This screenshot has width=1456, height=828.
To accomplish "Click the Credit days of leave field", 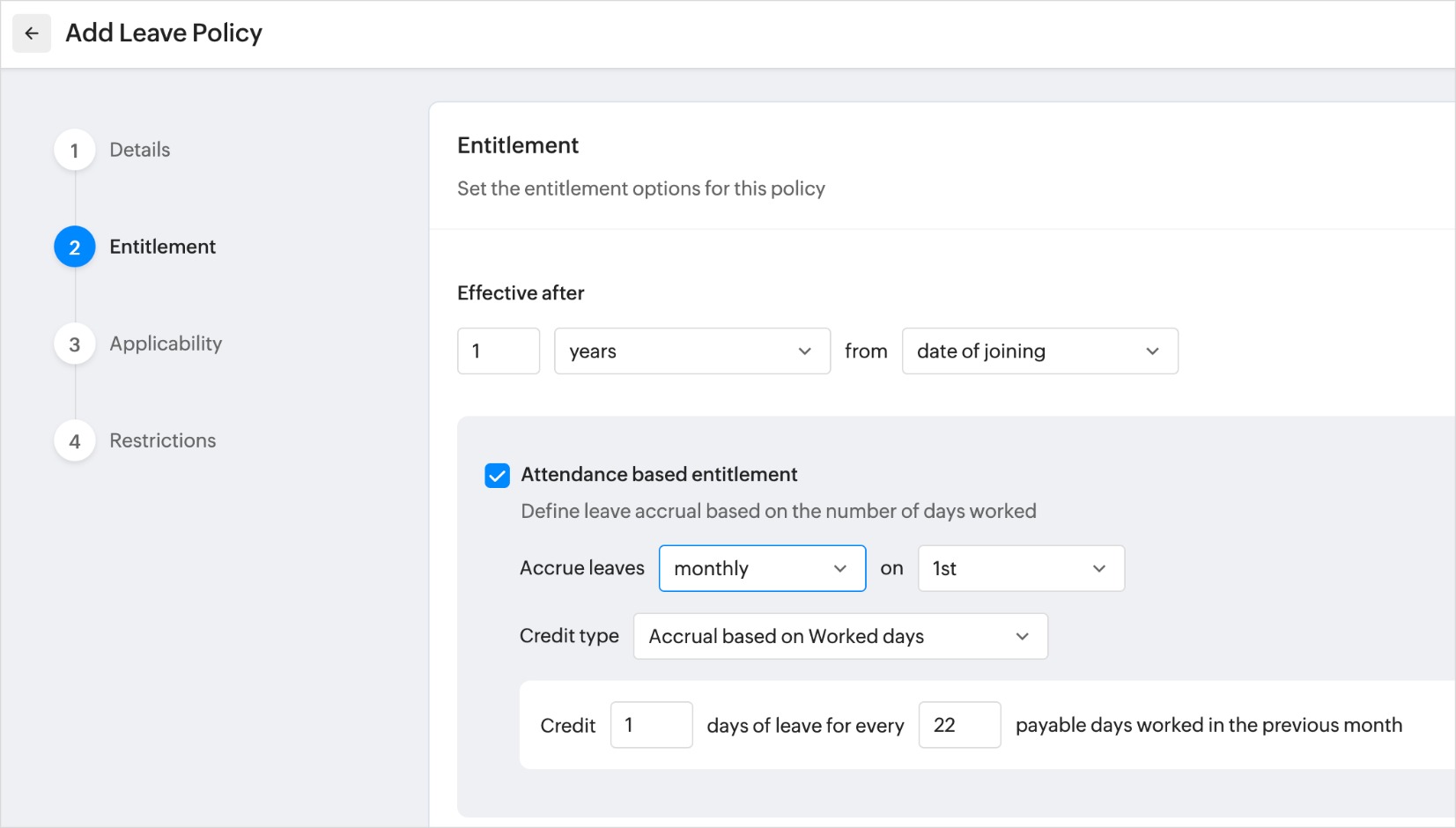I will [651, 726].
